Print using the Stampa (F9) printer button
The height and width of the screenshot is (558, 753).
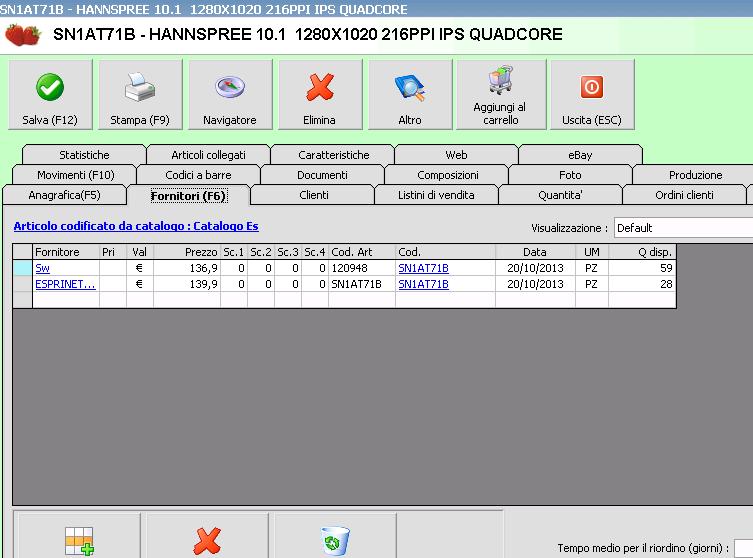tap(140, 95)
